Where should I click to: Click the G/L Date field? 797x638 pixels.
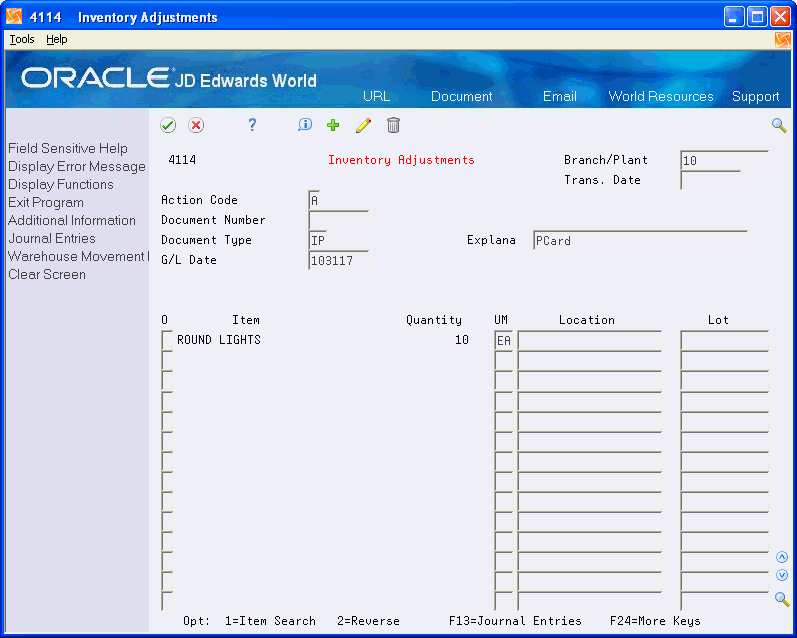pos(338,260)
